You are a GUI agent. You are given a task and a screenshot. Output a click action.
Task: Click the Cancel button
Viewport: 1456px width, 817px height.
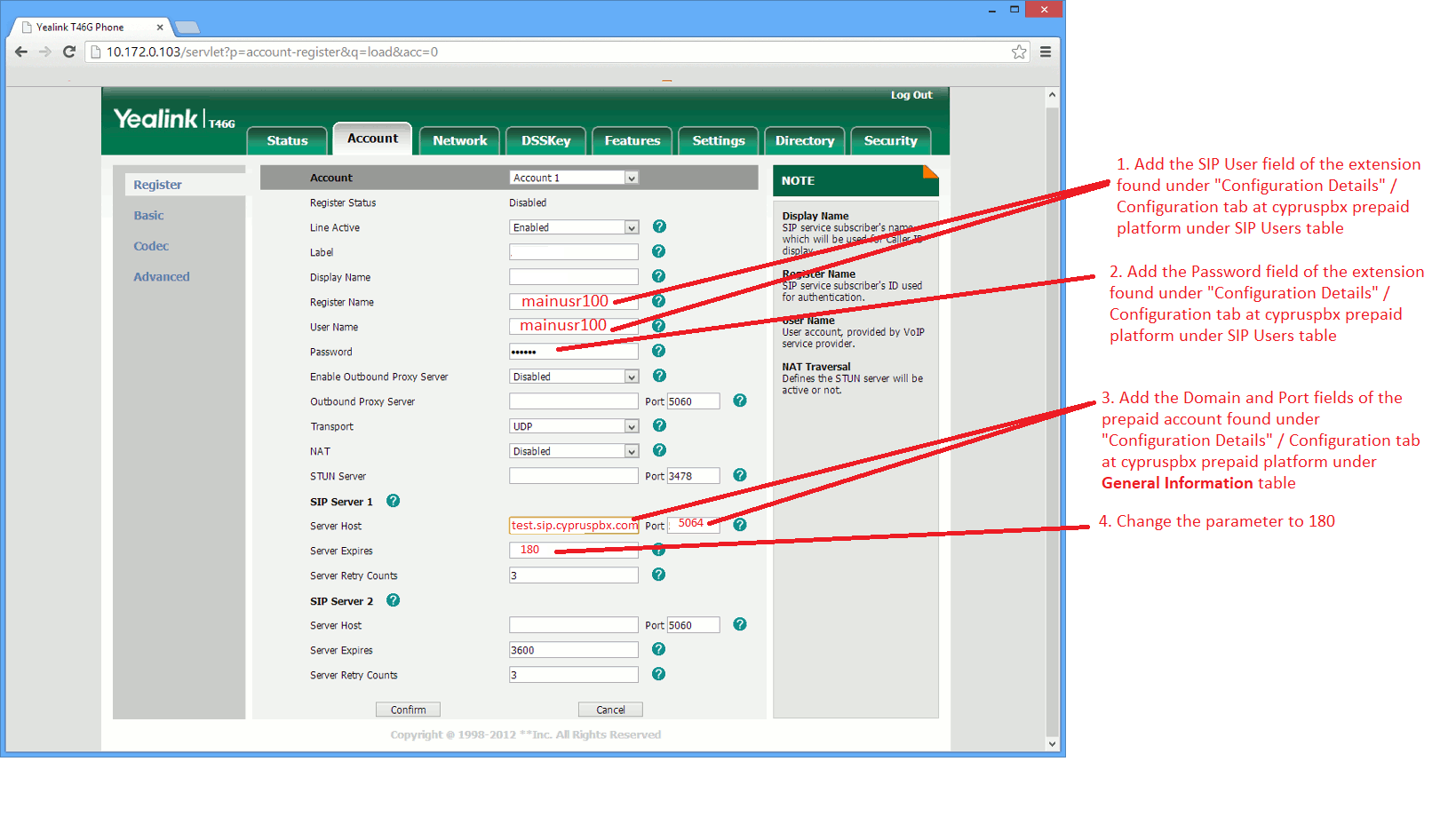click(610, 710)
